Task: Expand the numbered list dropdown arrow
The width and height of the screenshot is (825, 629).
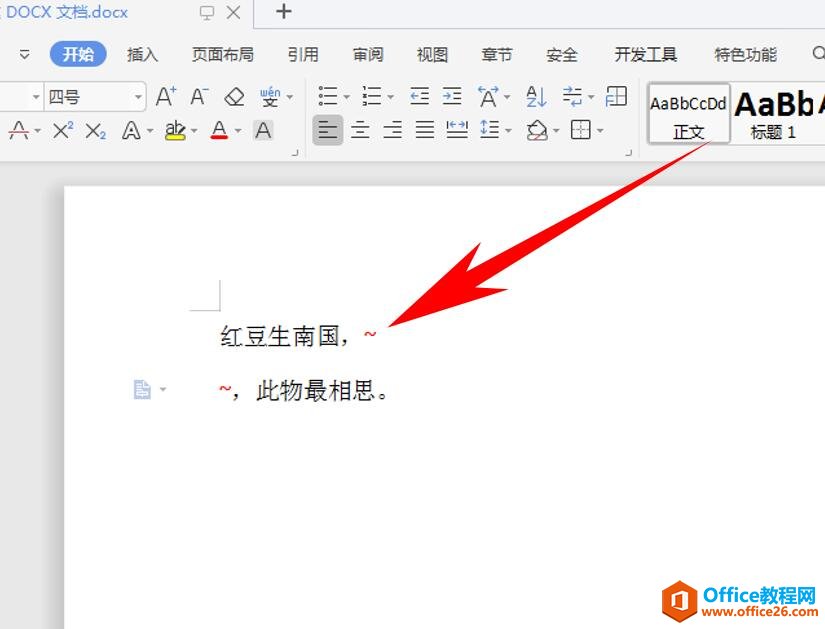Action: [x=390, y=97]
